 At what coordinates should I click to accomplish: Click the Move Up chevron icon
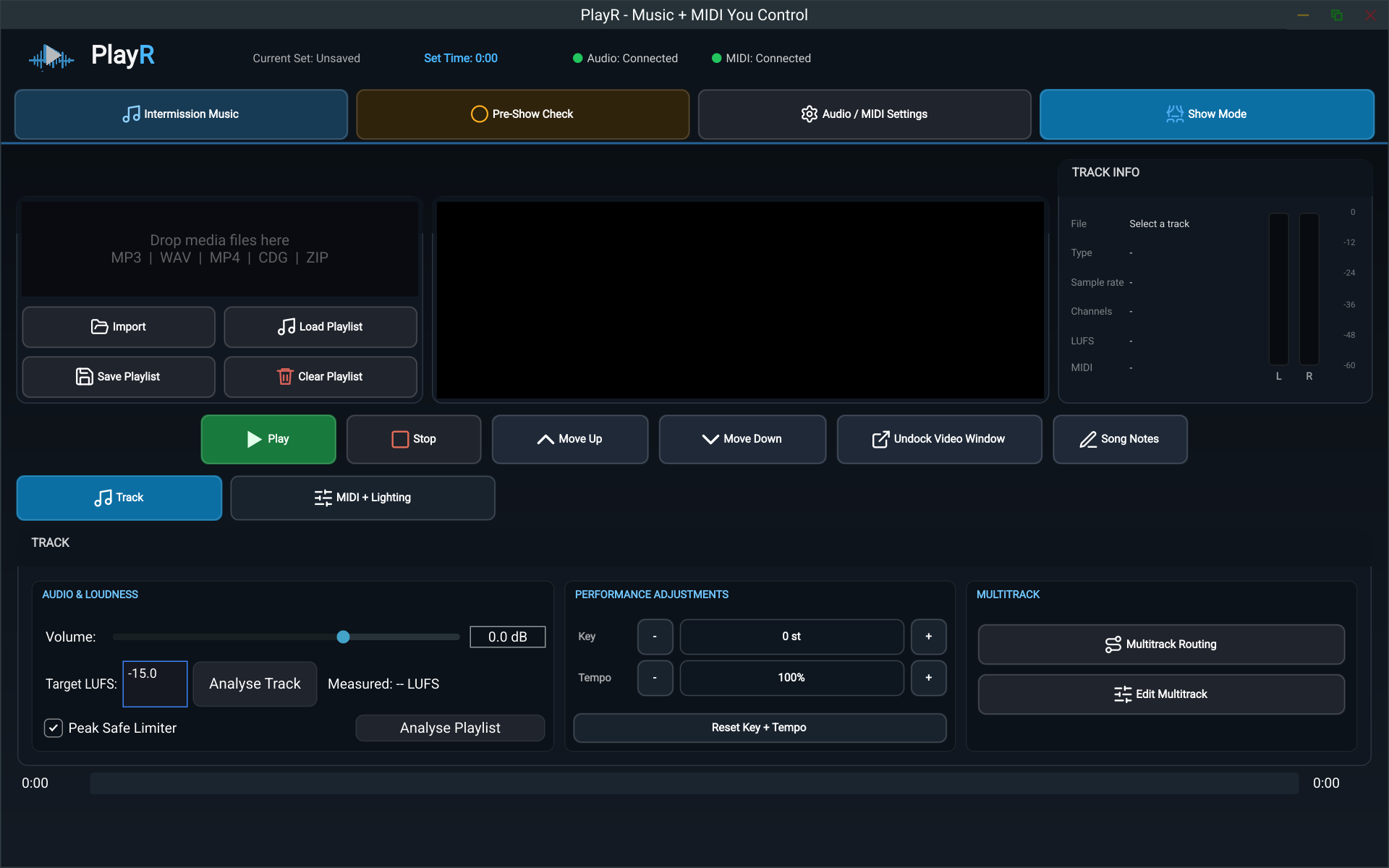545,439
